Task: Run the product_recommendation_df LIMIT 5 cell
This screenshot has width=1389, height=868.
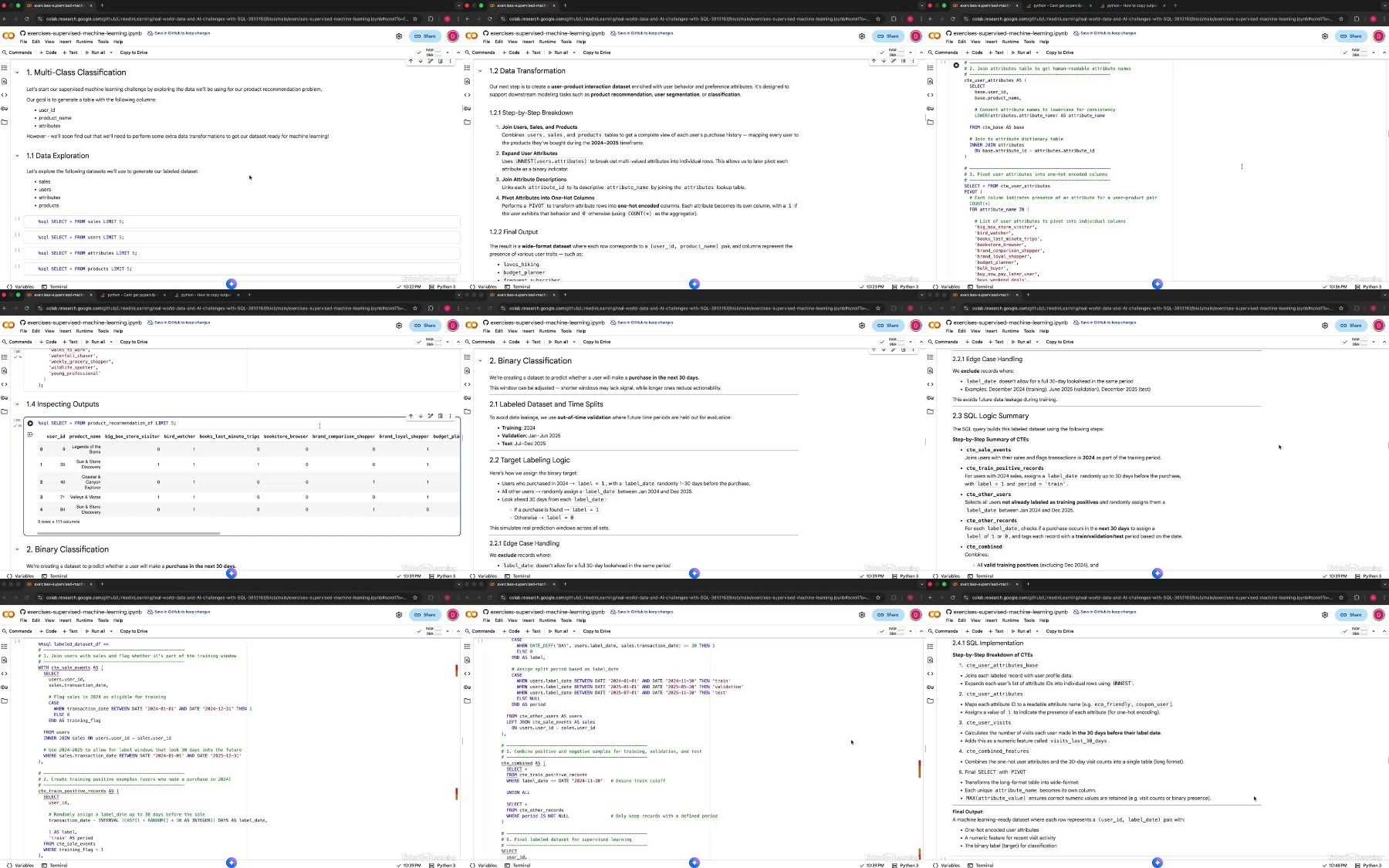Action: coord(30,423)
